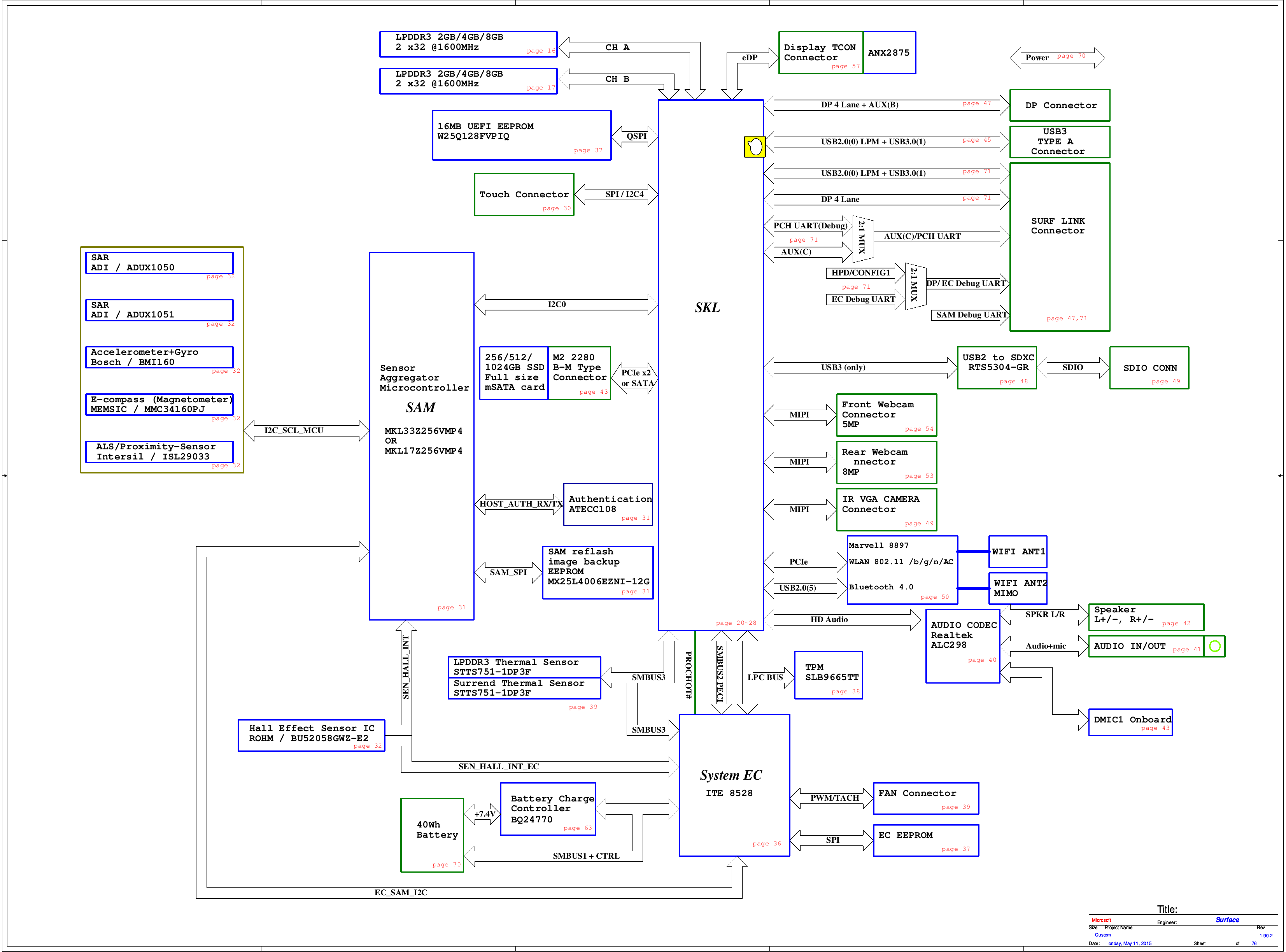Click the USB3 TYPE A Connector text

[1057, 142]
